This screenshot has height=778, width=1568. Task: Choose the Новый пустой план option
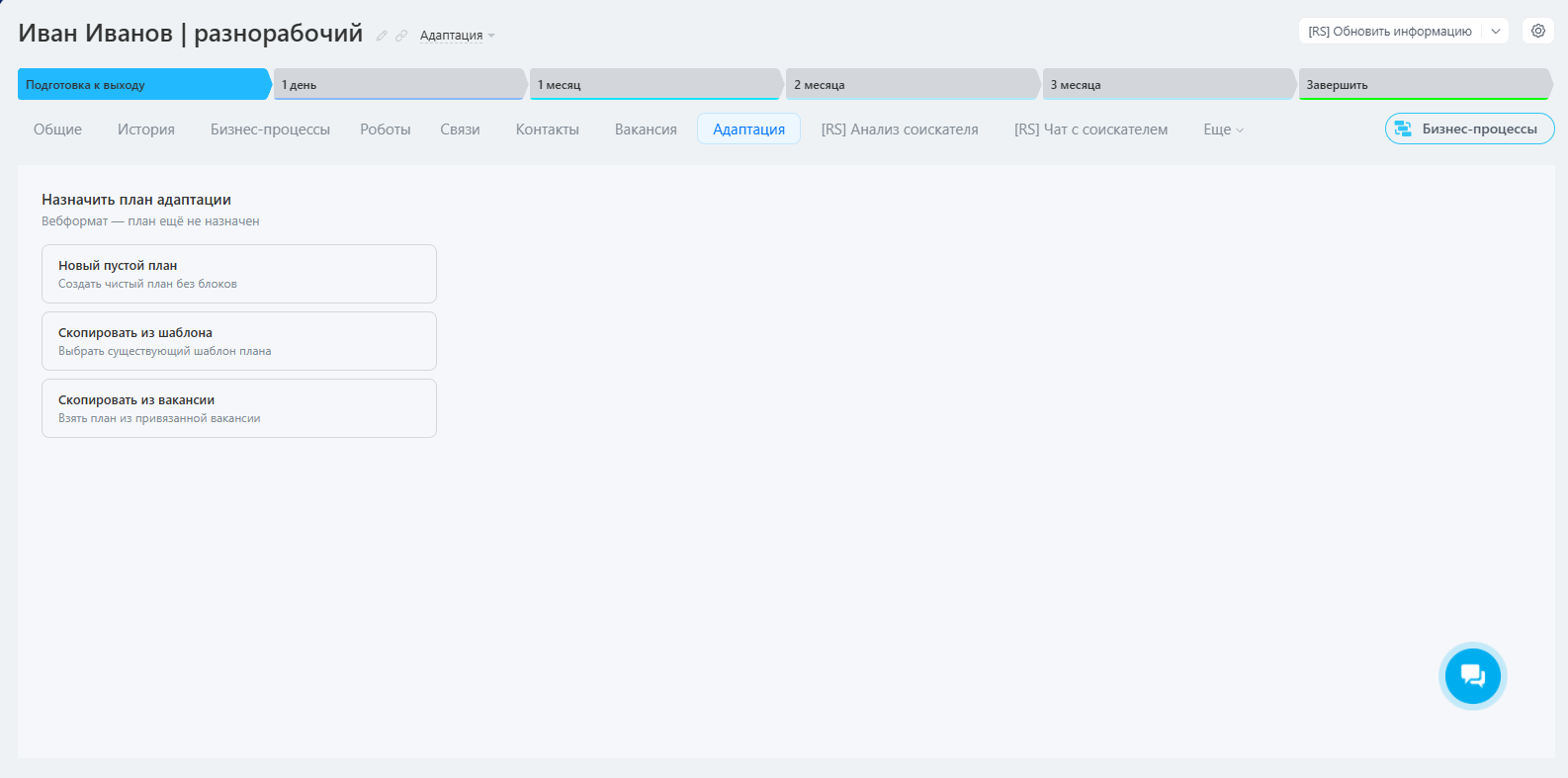[x=238, y=274]
